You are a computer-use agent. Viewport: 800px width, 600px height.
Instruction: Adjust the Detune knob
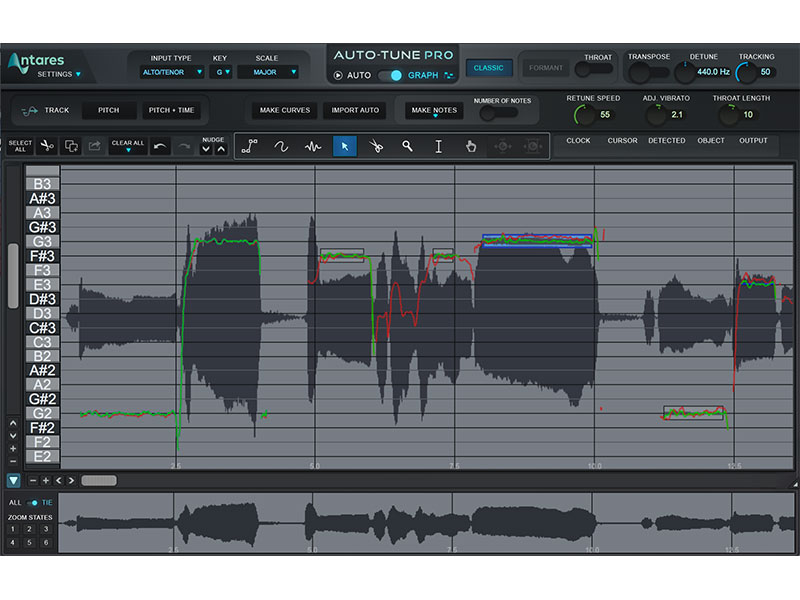click(685, 72)
